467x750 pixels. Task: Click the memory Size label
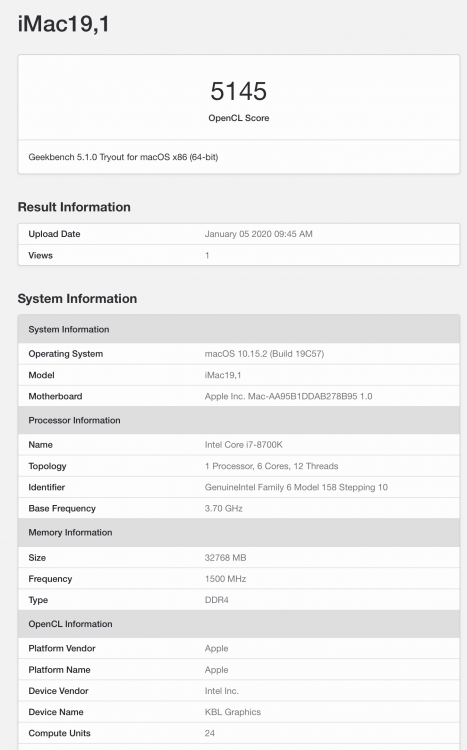(37, 558)
